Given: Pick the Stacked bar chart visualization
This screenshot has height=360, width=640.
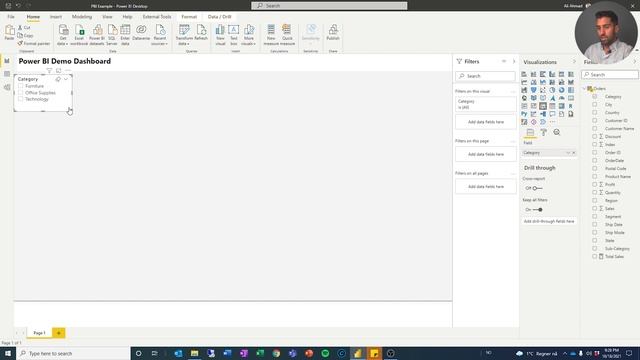Looking at the screenshot, I should [524, 74].
